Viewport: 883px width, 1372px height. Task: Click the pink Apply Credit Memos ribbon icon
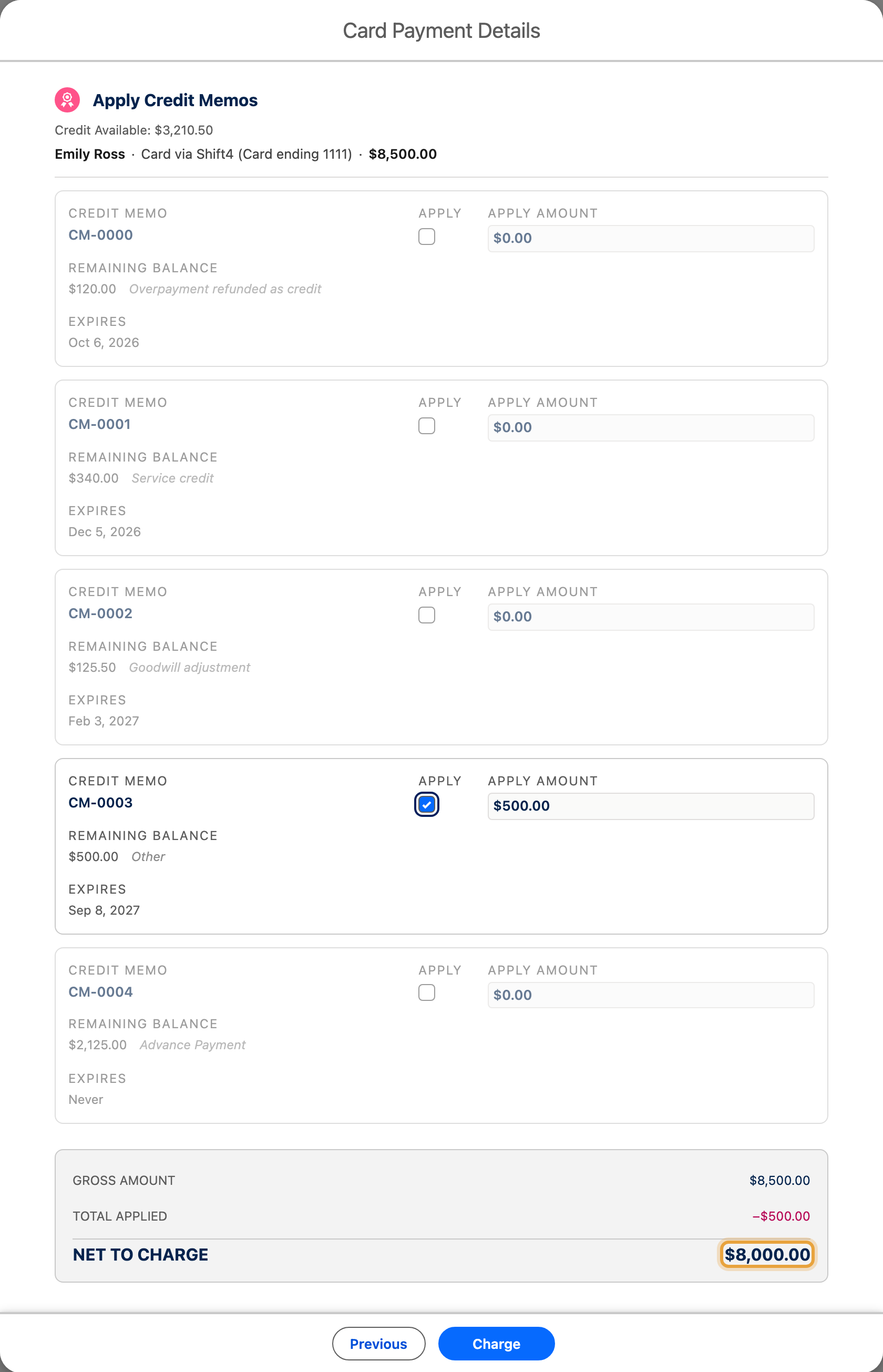[67, 100]
